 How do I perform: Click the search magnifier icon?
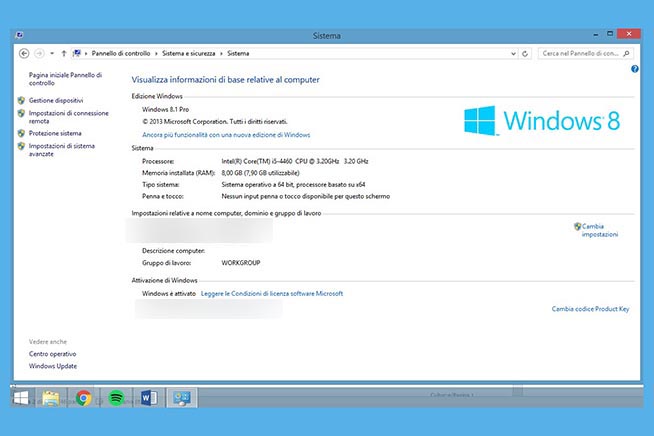(x=626, y=53)
